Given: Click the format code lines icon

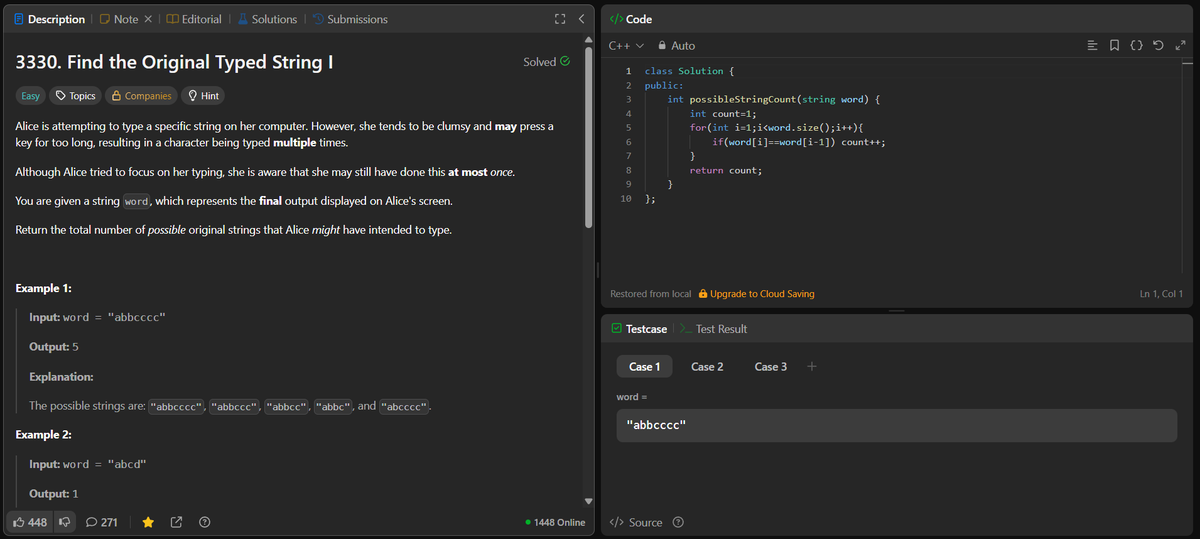Looking at the screenshot, I should tap(1094, 46).
